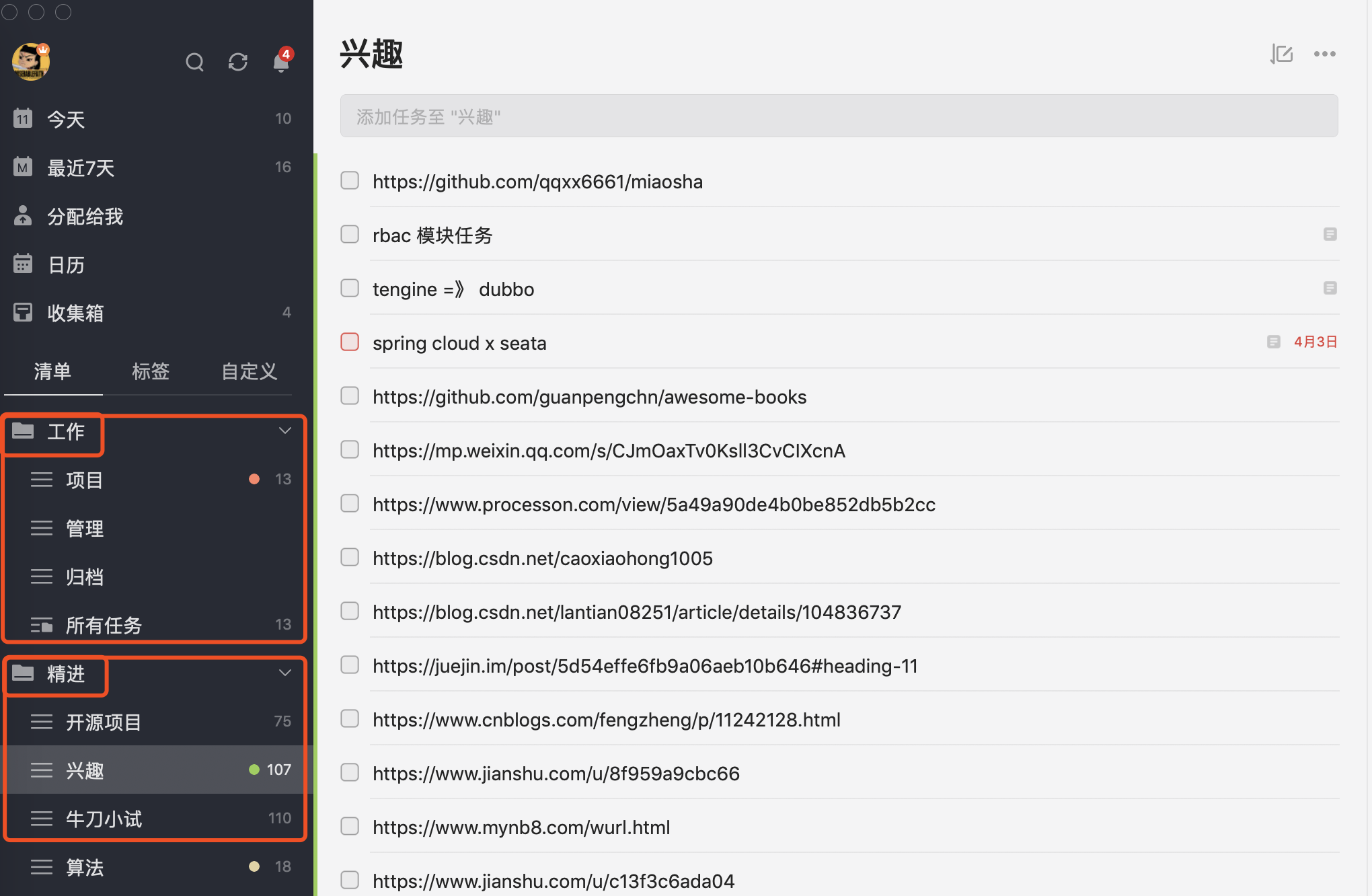Check off the miaosha GitHub task
Screen dimensions: 1372x896
350,181
